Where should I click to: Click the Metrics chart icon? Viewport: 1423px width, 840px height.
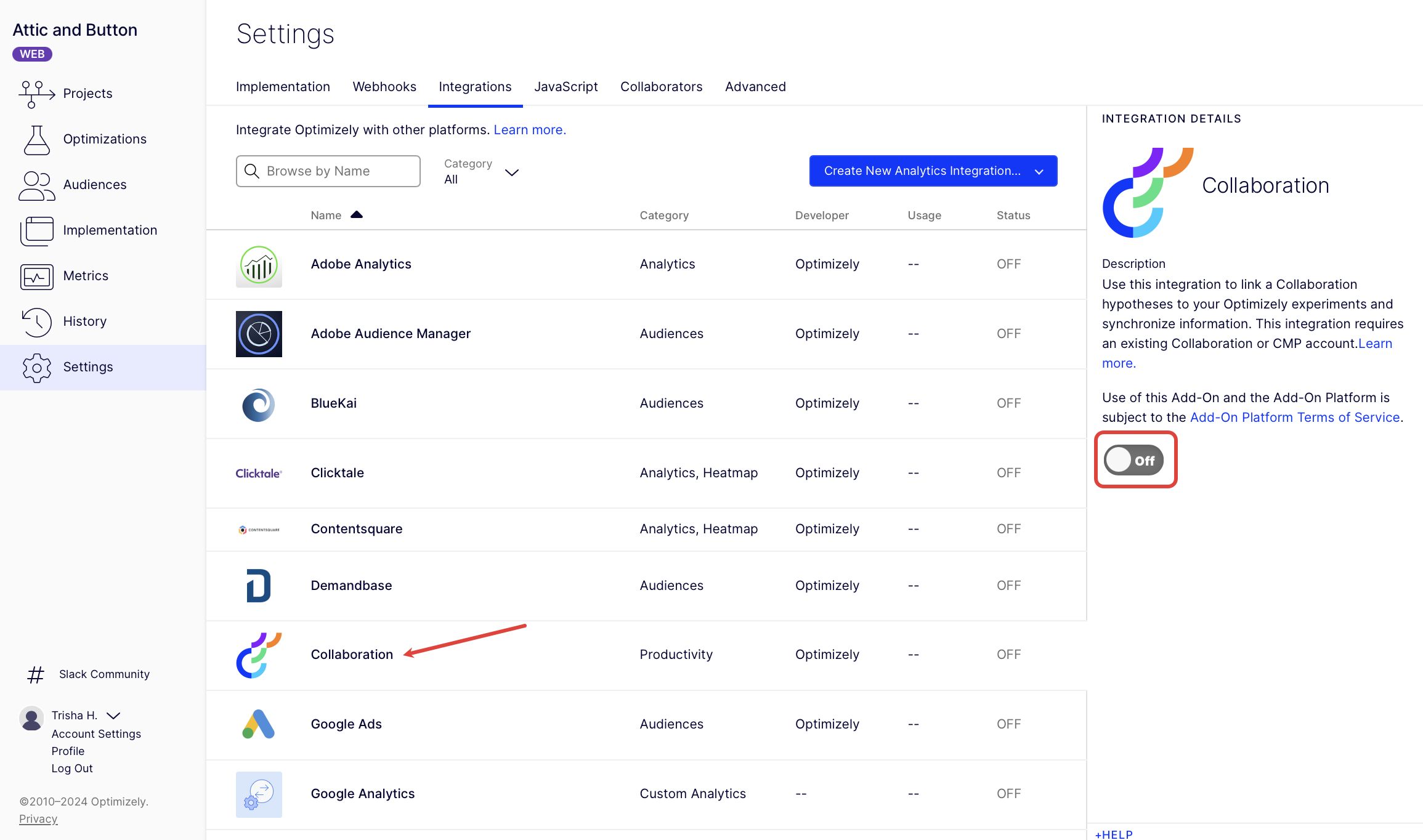pyautogui.click(x=37, y=276)
